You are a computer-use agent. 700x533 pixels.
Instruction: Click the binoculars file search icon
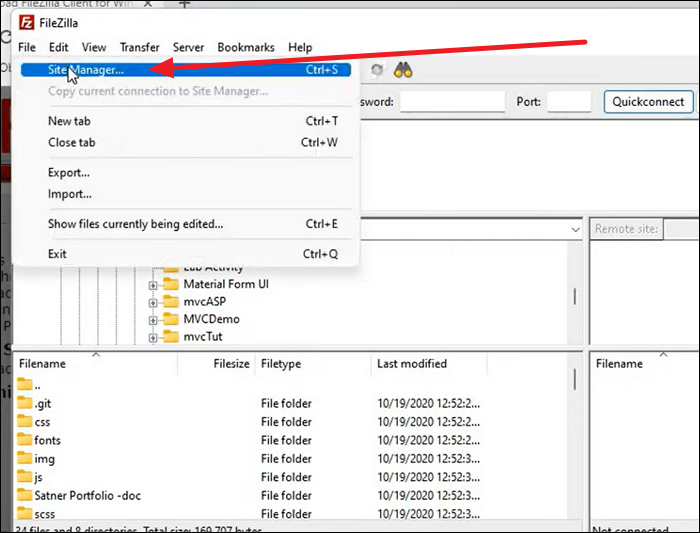click(x=403, y=70)
